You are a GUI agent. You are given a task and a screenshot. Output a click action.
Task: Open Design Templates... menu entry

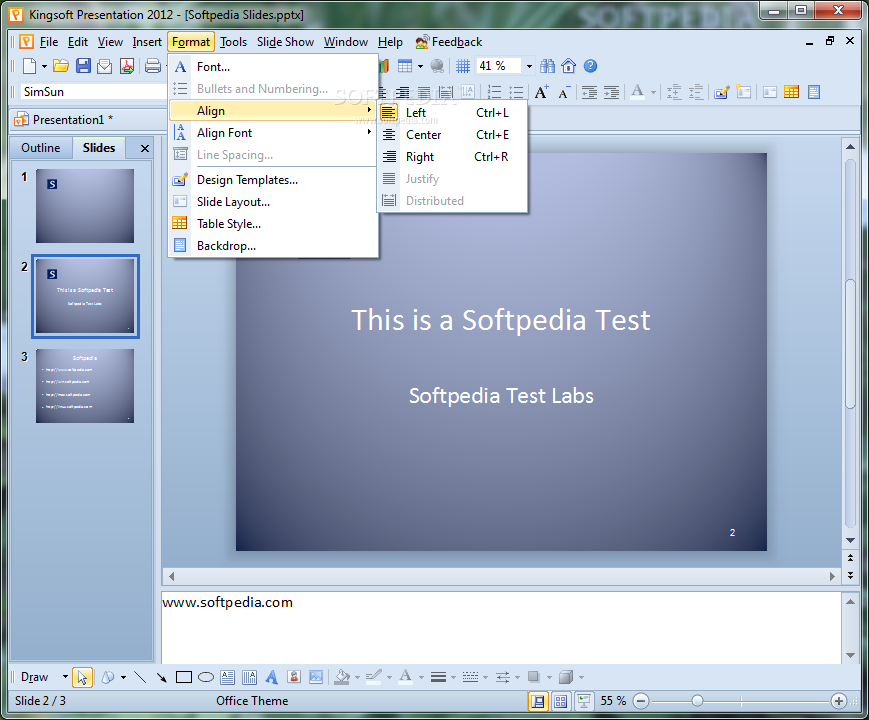pyautogui.click(x=274, y=180)
